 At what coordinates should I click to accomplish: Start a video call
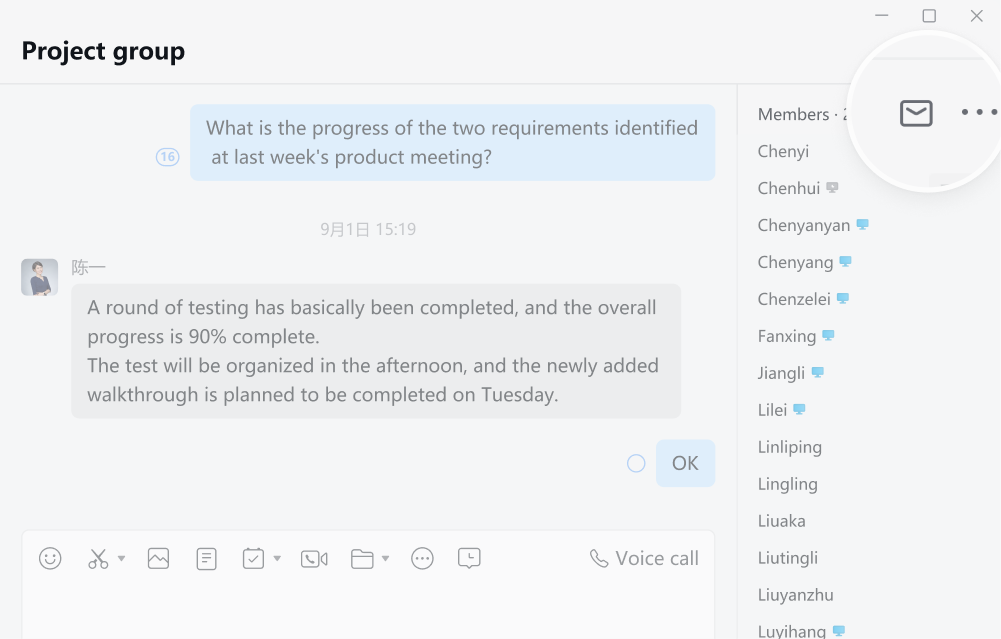point(314,559)
